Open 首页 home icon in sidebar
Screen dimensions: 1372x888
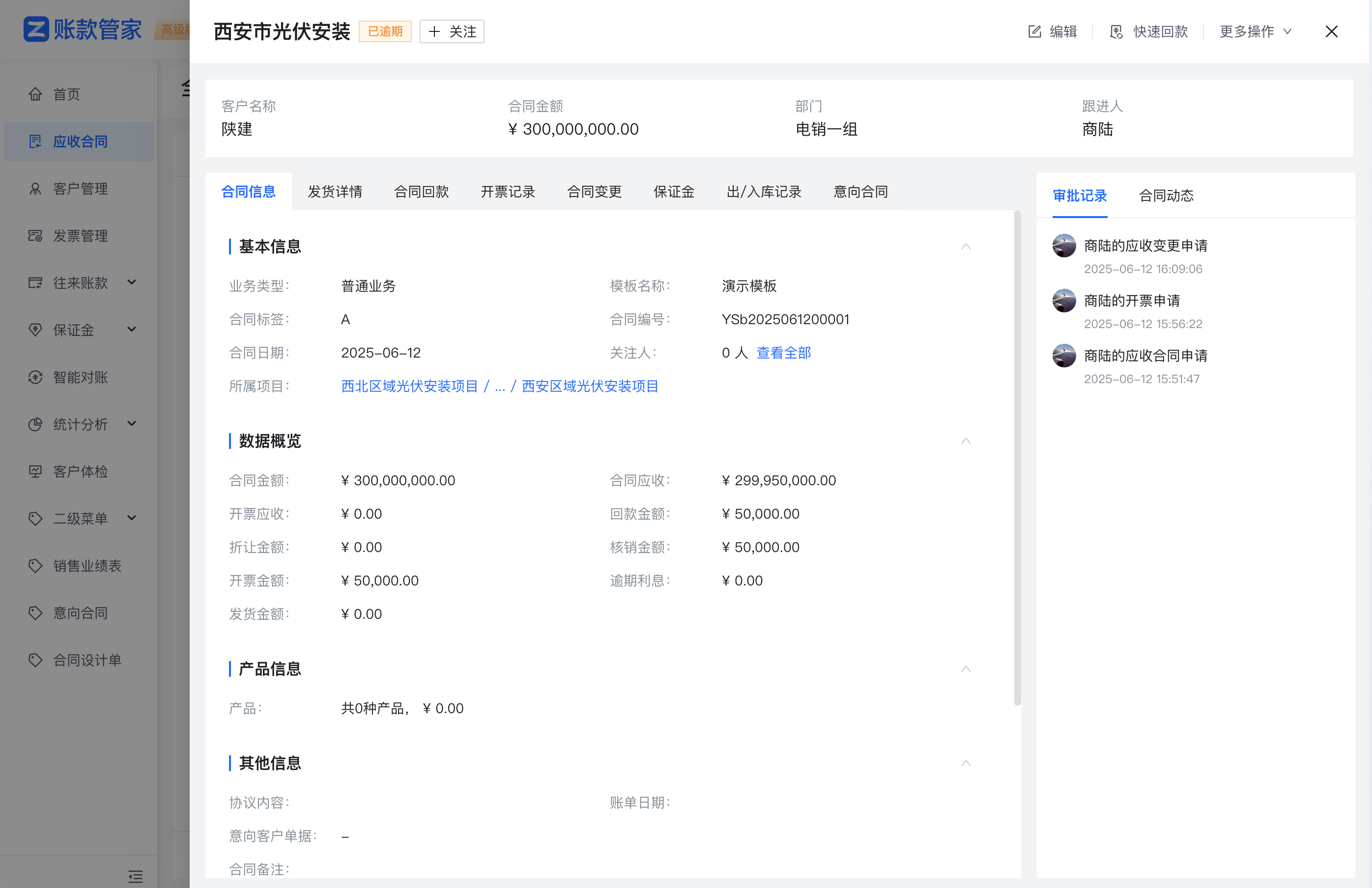coord(35,94)
